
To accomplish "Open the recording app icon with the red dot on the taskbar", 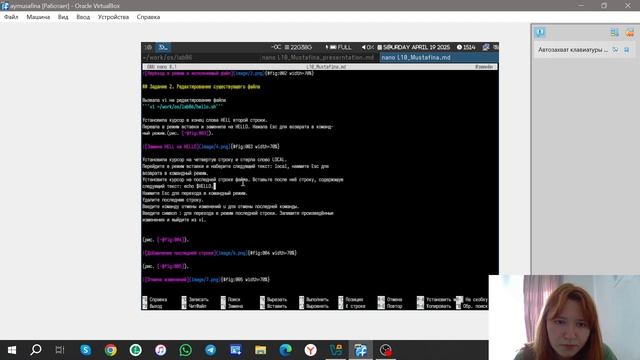I will pyautogui.click(x=386, y=350).
